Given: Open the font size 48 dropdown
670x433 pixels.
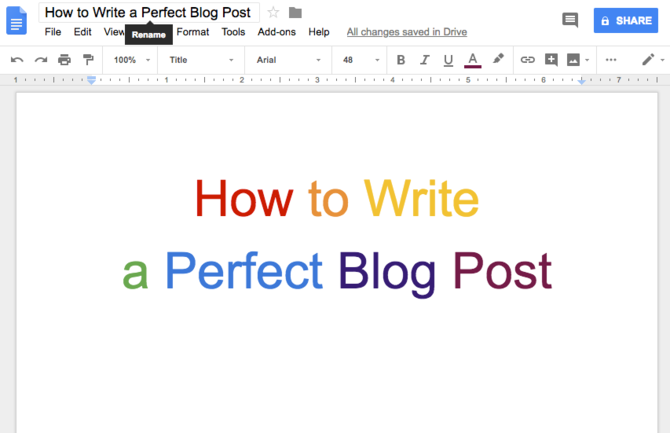Looking at the screenshot, I should point(361,60).
